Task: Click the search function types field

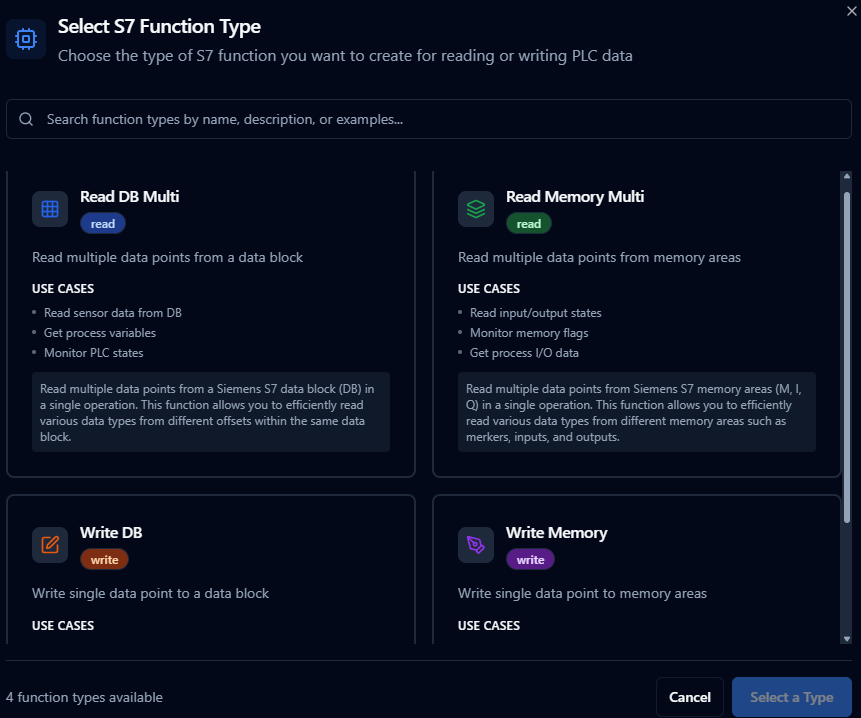Action: click(x=430, y=119)
